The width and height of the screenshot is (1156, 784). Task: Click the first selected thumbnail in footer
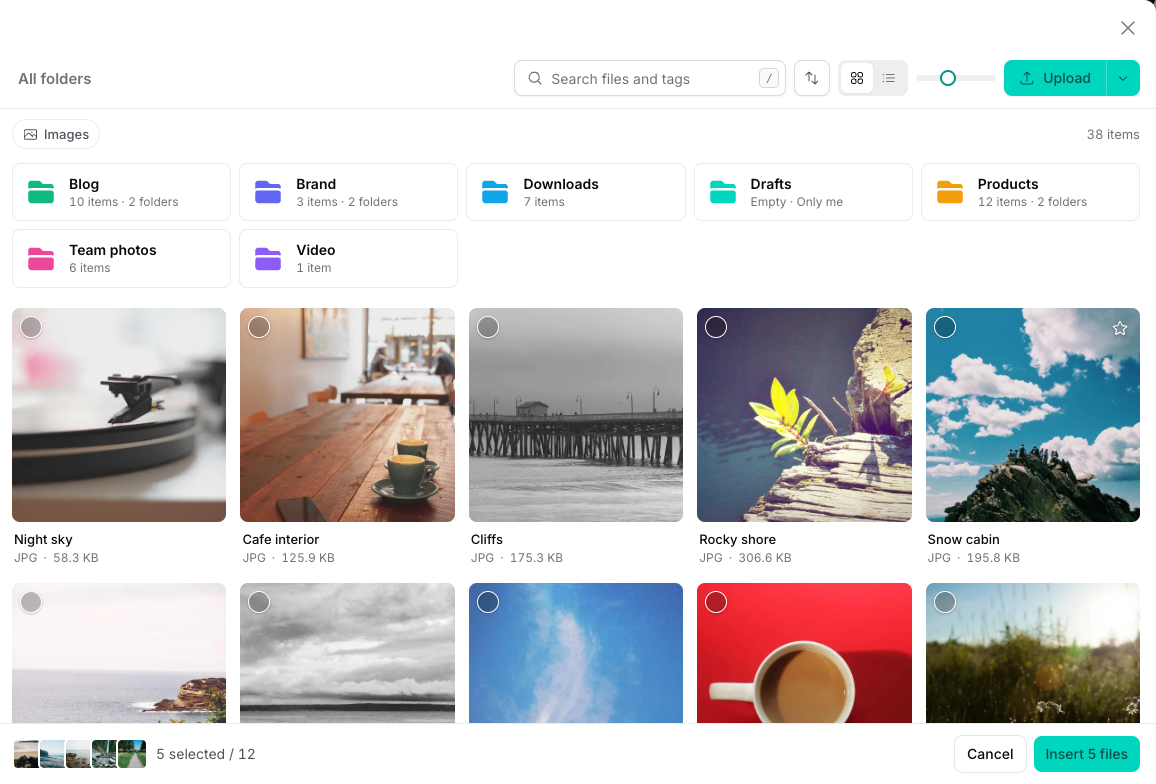click(x=27, y=754)
